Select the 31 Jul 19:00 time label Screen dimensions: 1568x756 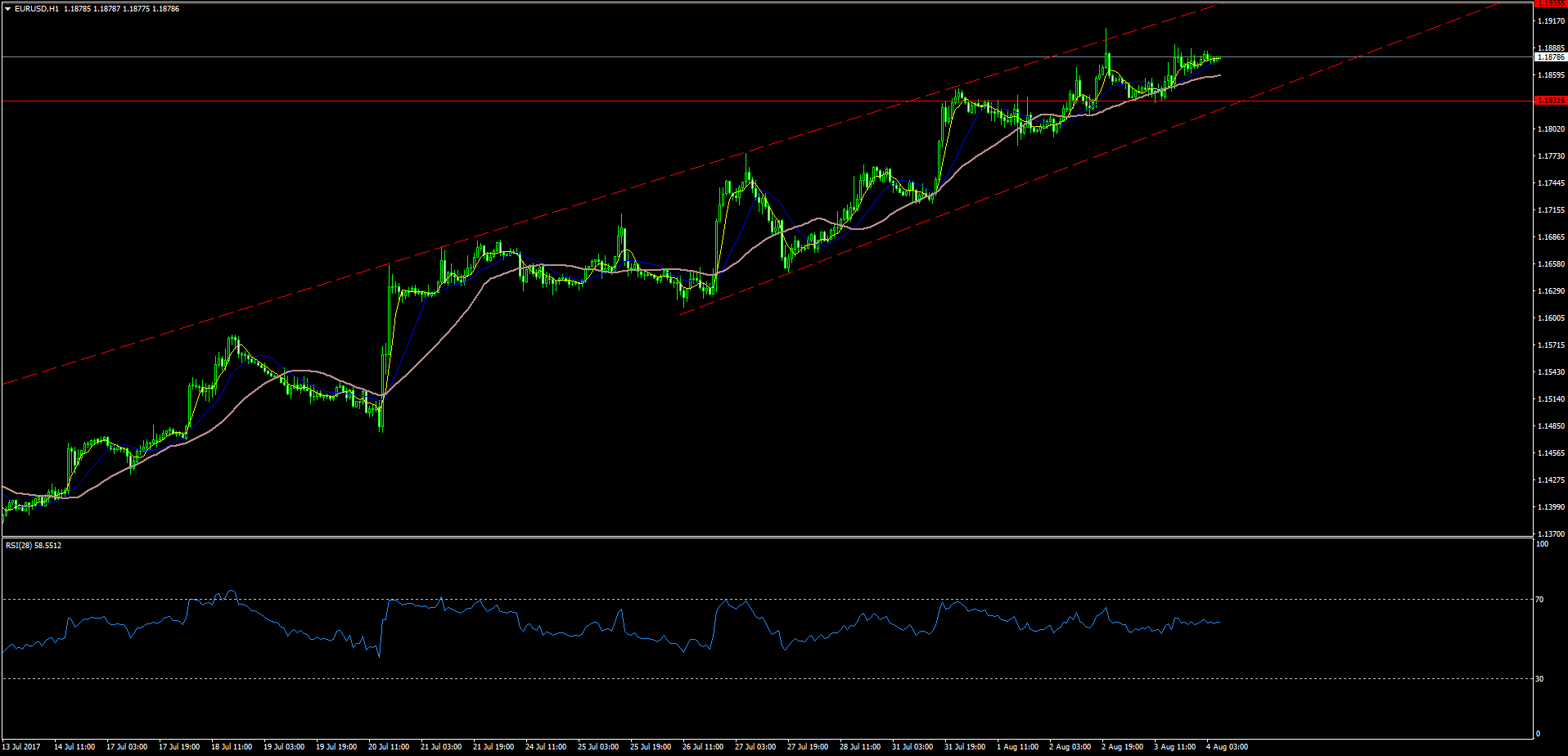point(965,747)
